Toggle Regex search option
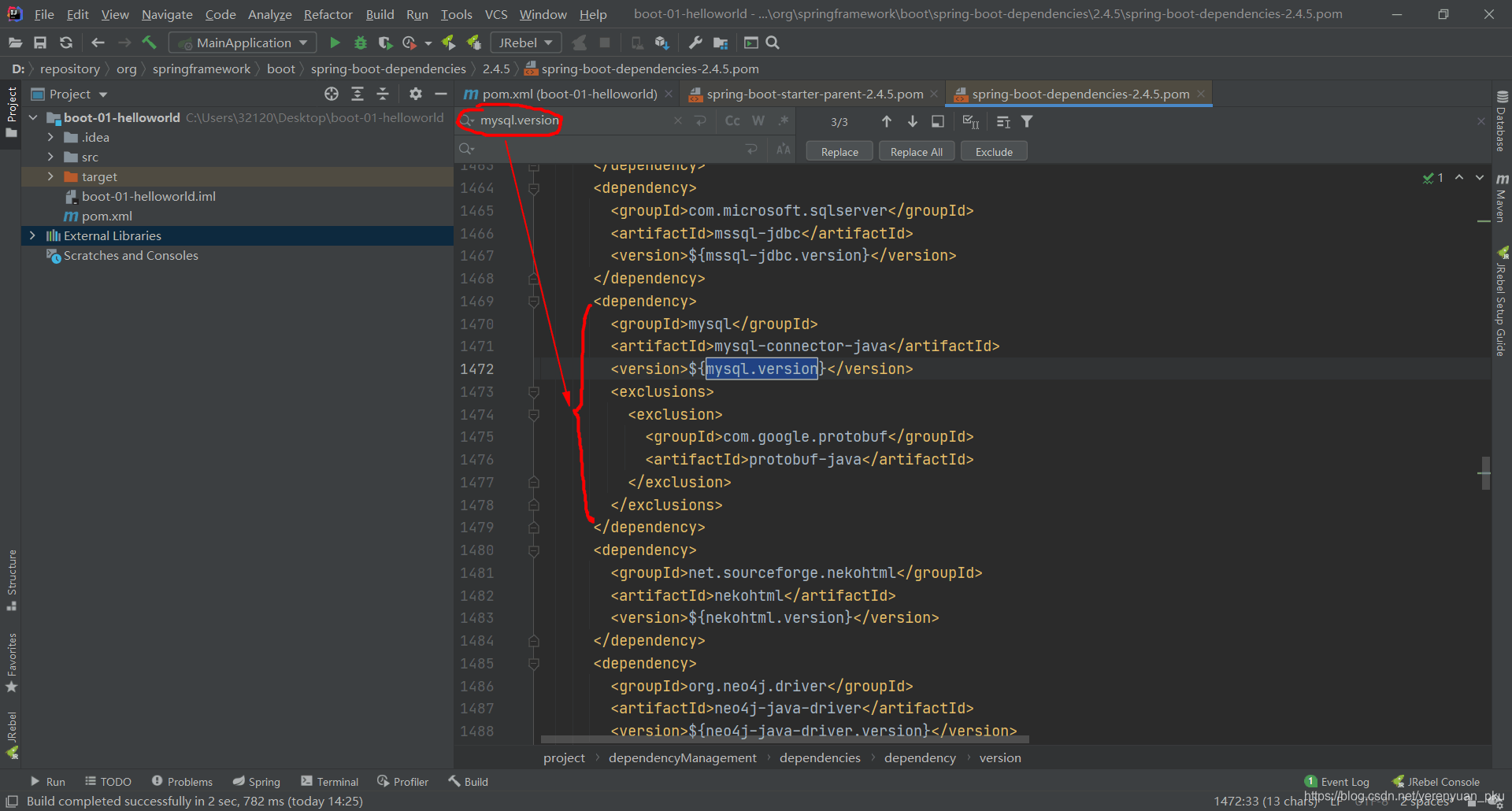Screen dimensions: 1512x811 [784, 120]
